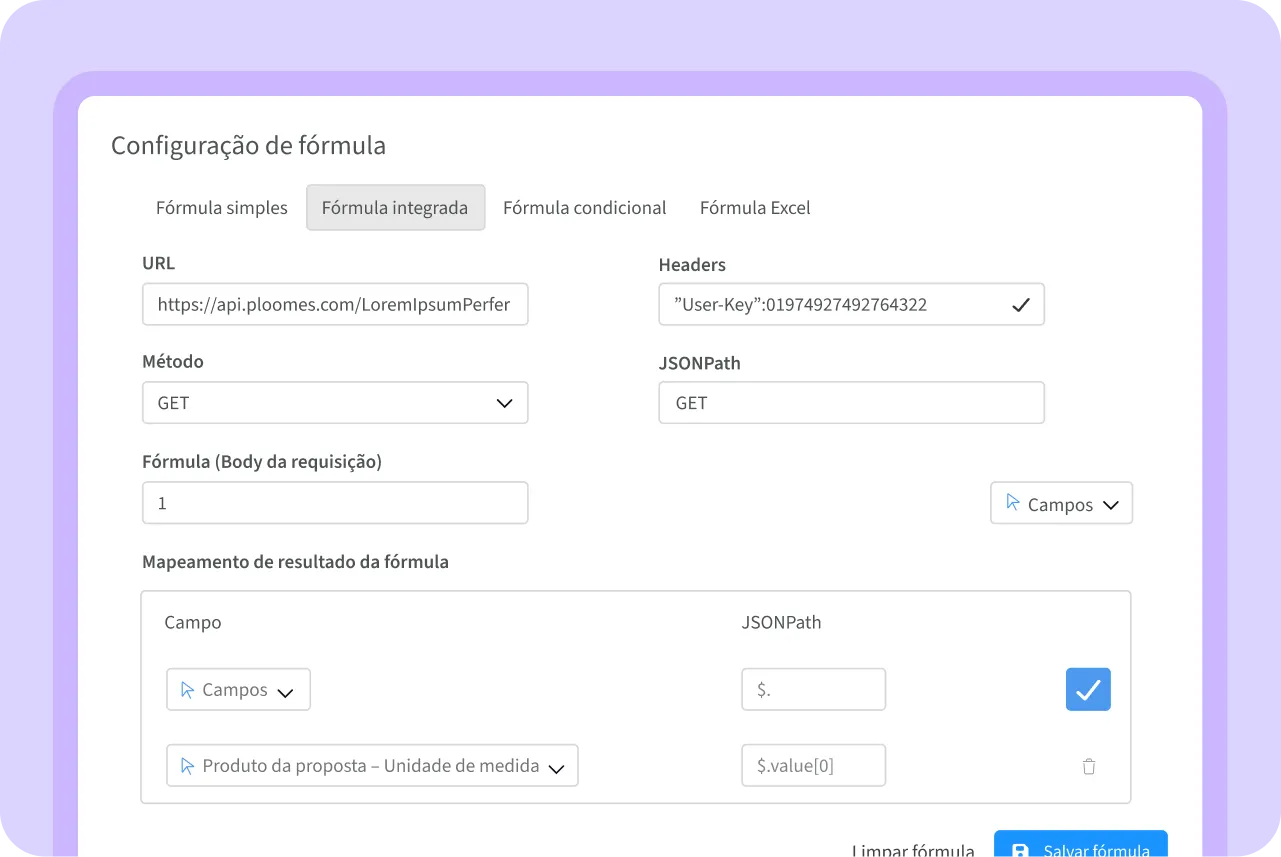The width and height of the screenshot is (1281, 857).
Task: Focus the Fórmula body input with 1
Action: click(x=335, y=503)
